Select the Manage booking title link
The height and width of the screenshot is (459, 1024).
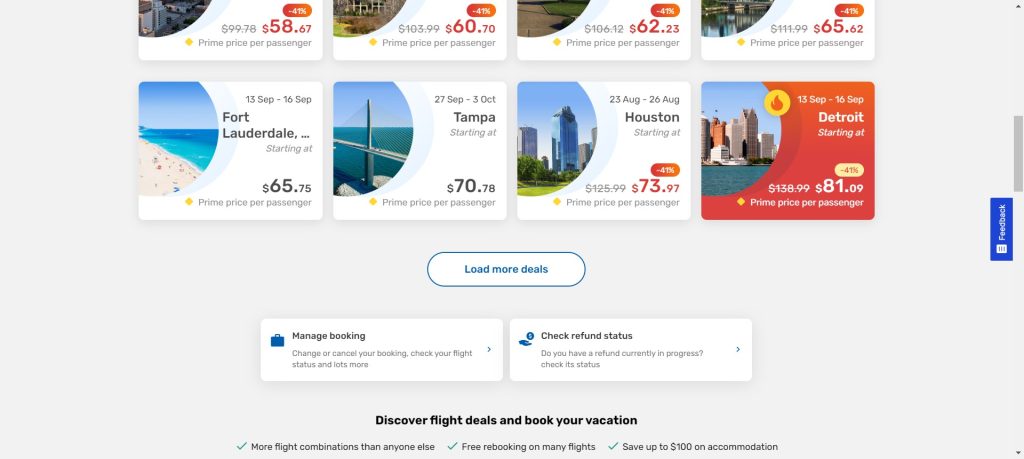coord(328,336)
